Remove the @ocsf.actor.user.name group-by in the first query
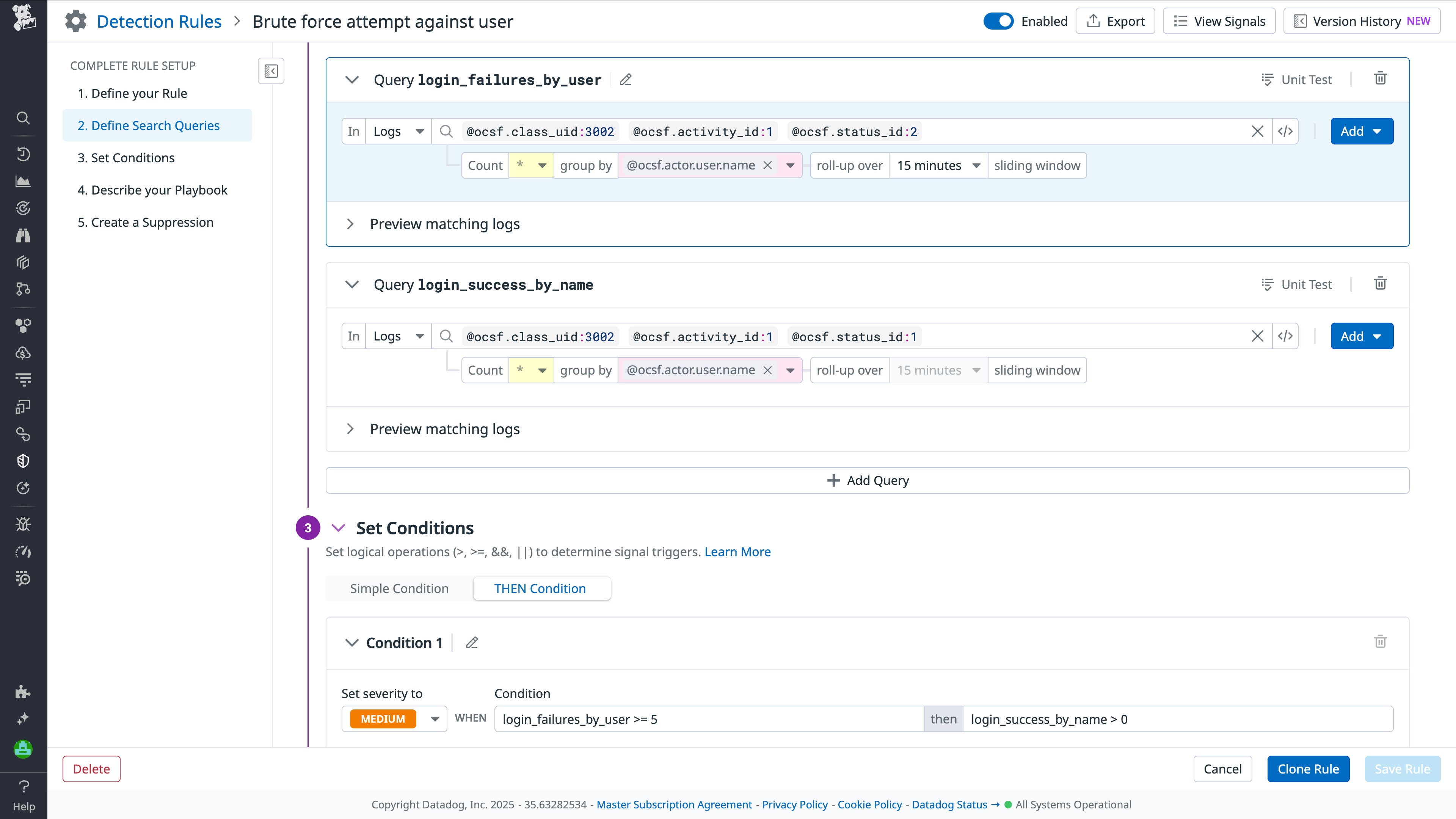This screenshot has width=1456, height=819. [767, 166]
